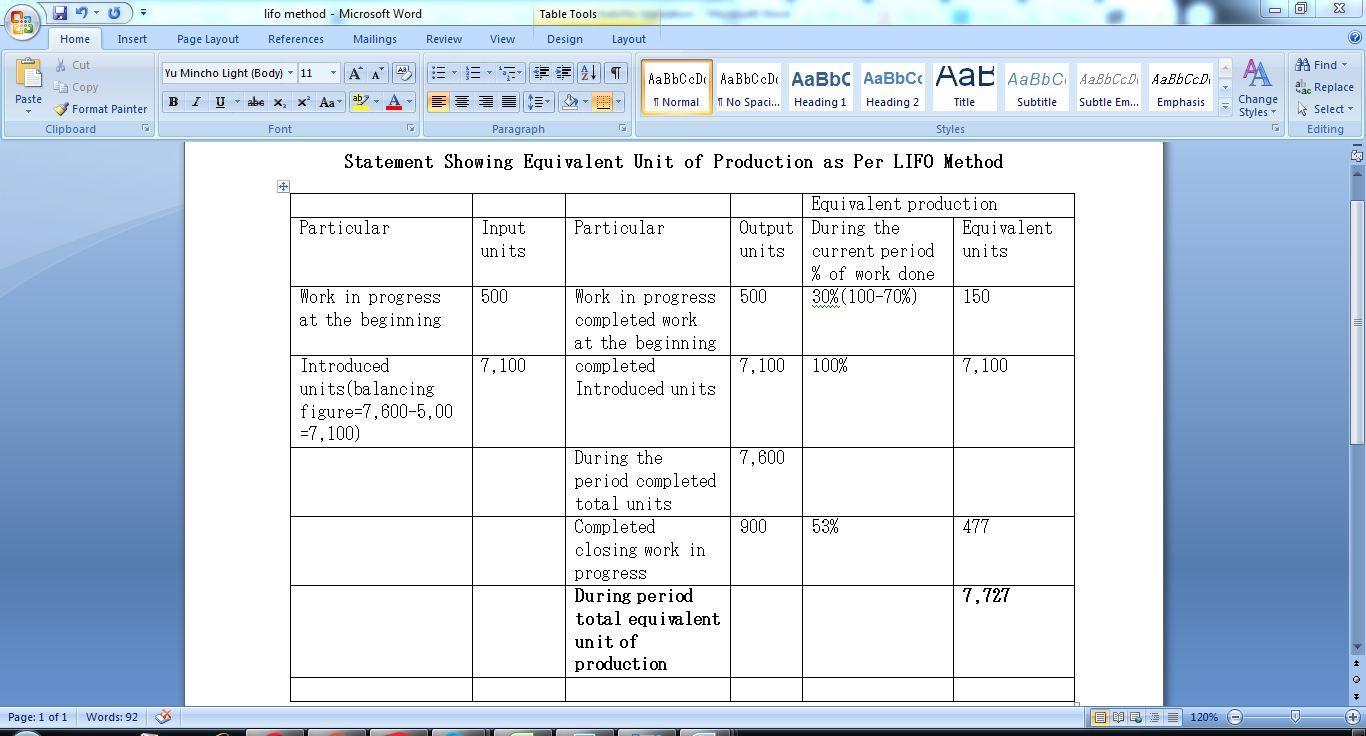Open the font size dropdown
Viewport: 1366px width, 736px height.
click(333, 73)
